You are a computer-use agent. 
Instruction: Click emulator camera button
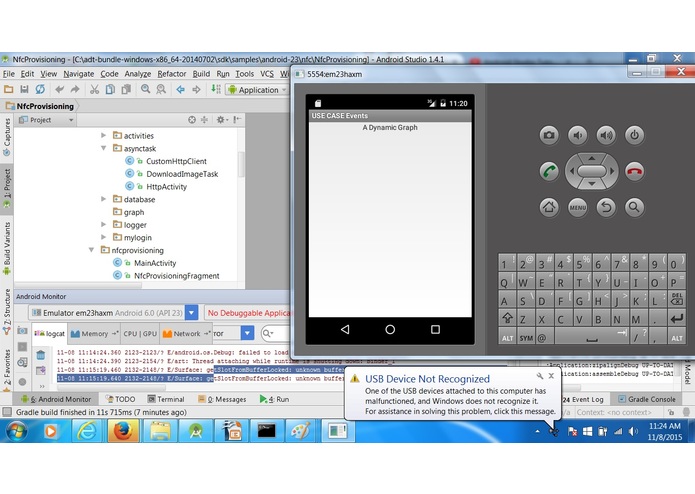click(549, 135)
